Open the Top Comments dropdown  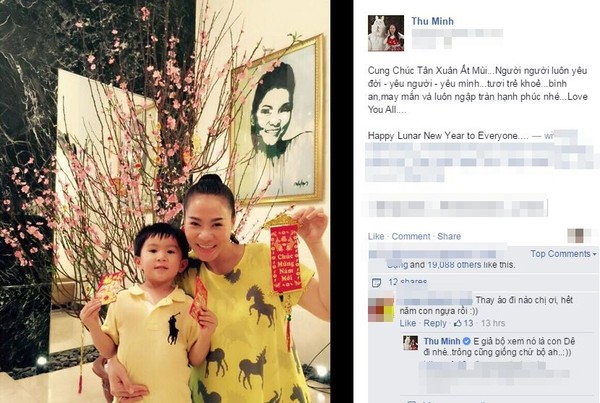(563, 254)
